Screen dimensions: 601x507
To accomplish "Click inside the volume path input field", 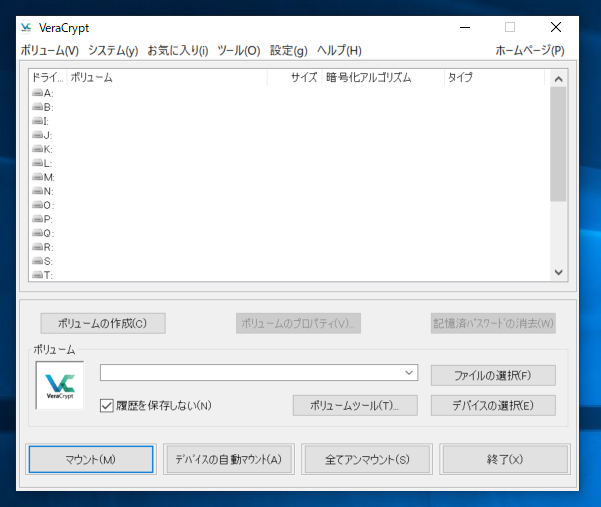I will tap(250, 372).
